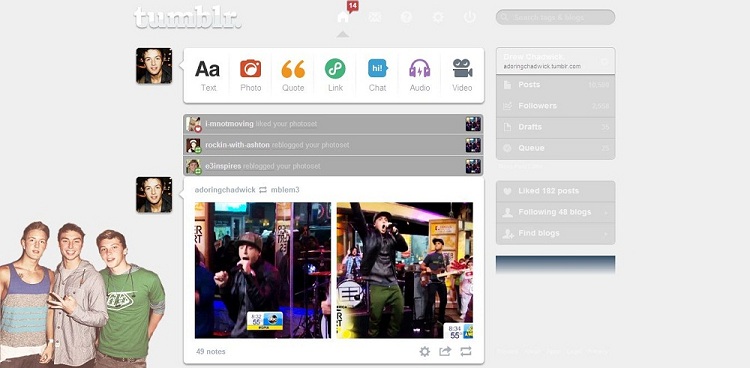The height and width of the screenshot is (368, 750).
Task: Expand the Find blogs arrow
Action: coord(606,234)
